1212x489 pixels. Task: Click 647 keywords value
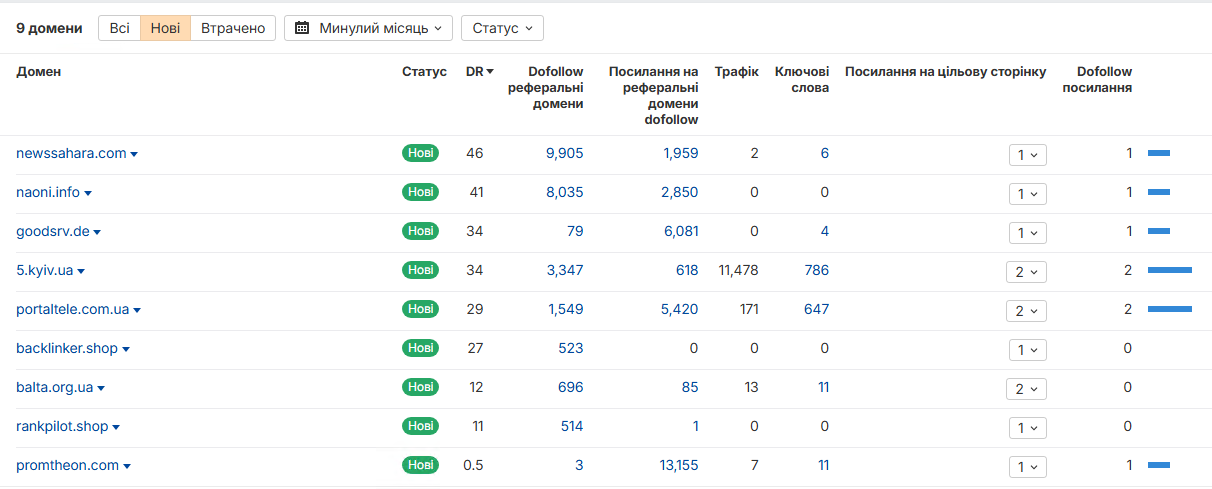pyautogui.click(x=816, y=309)
